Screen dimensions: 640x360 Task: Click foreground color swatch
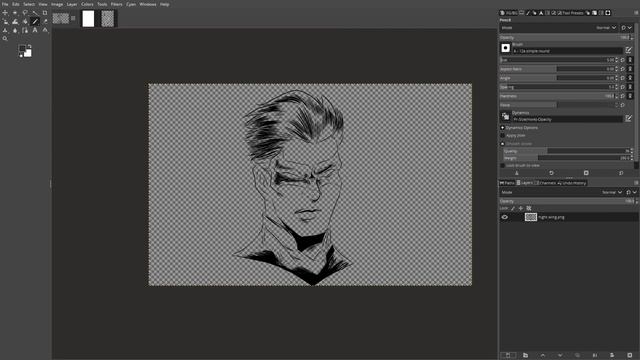pos(22,49)
